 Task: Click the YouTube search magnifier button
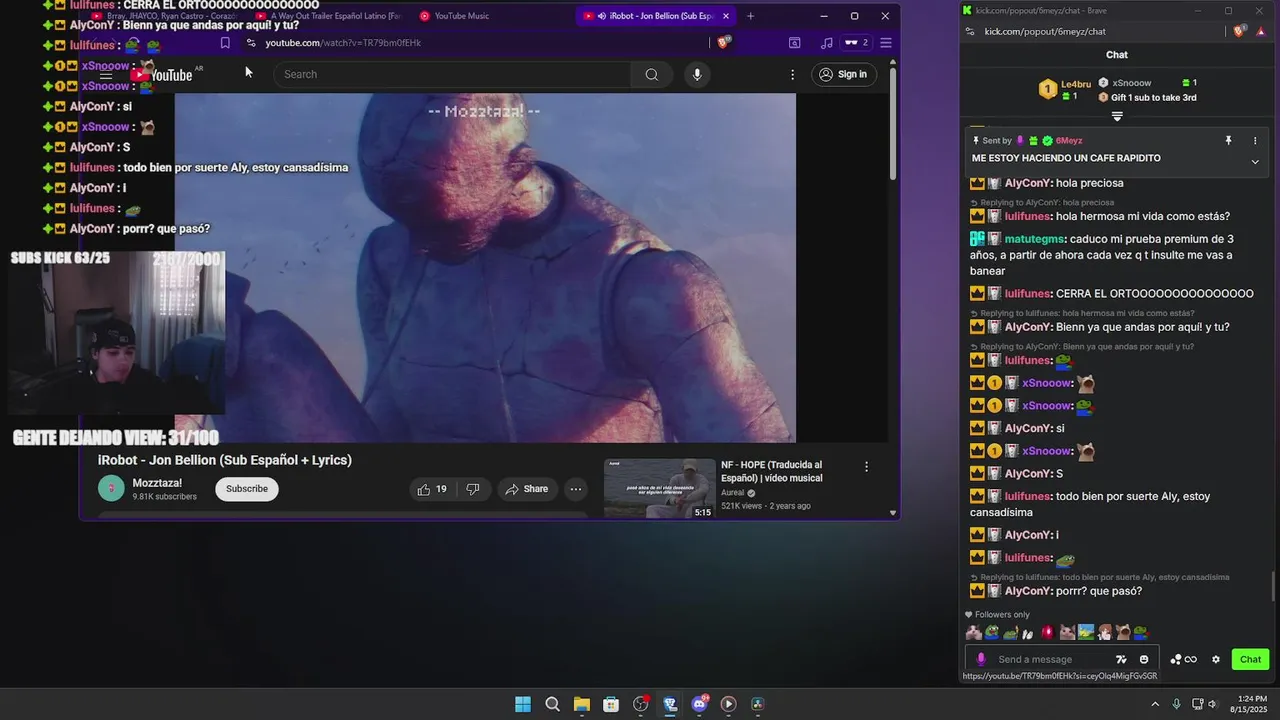tap(652, 74)
